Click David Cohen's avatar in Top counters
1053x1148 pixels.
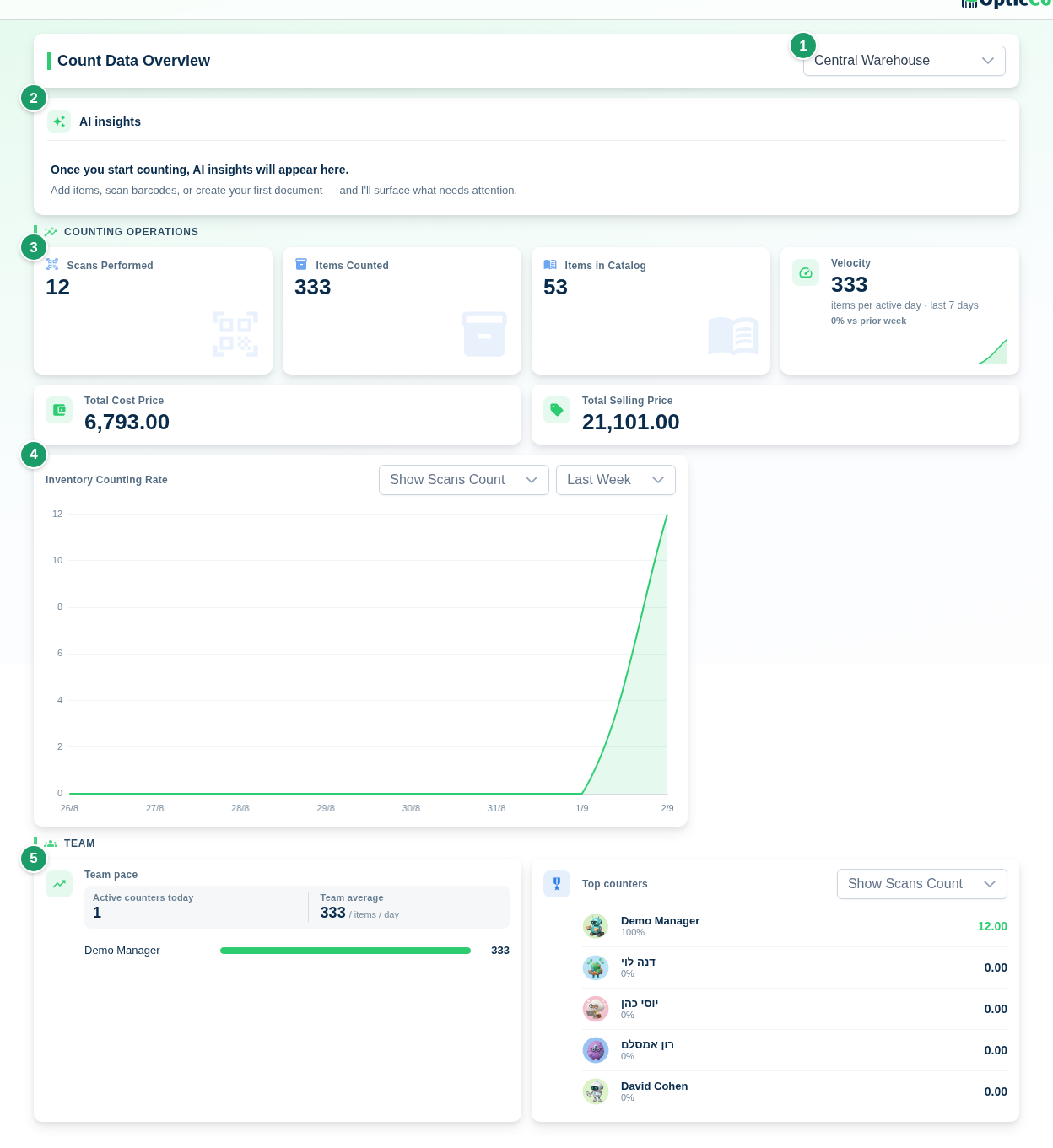pyautogui.click(x=596, y=1091)
